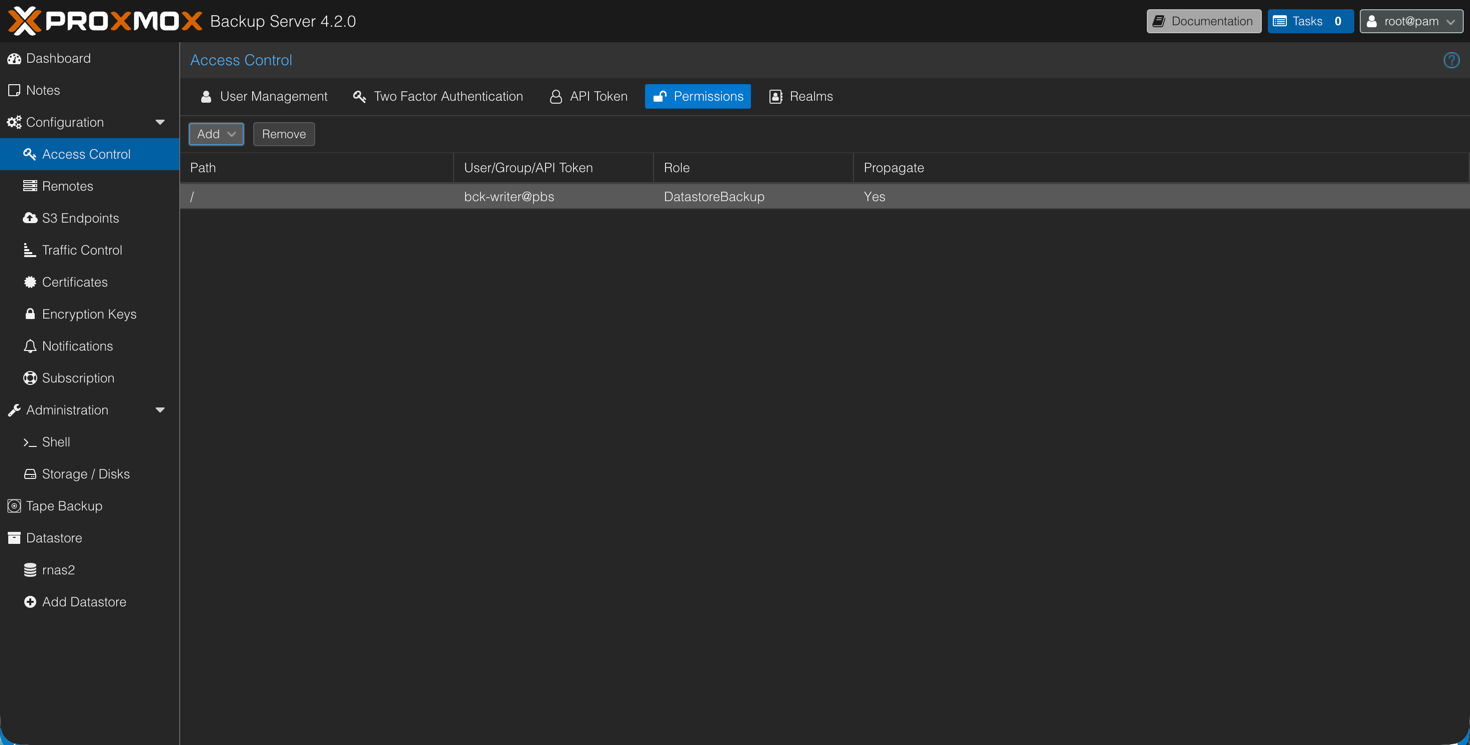The height and width of the screenshot is (745, 1470).
Task: Open the Dashboard sidebar entry
Action: click(89, 58)
